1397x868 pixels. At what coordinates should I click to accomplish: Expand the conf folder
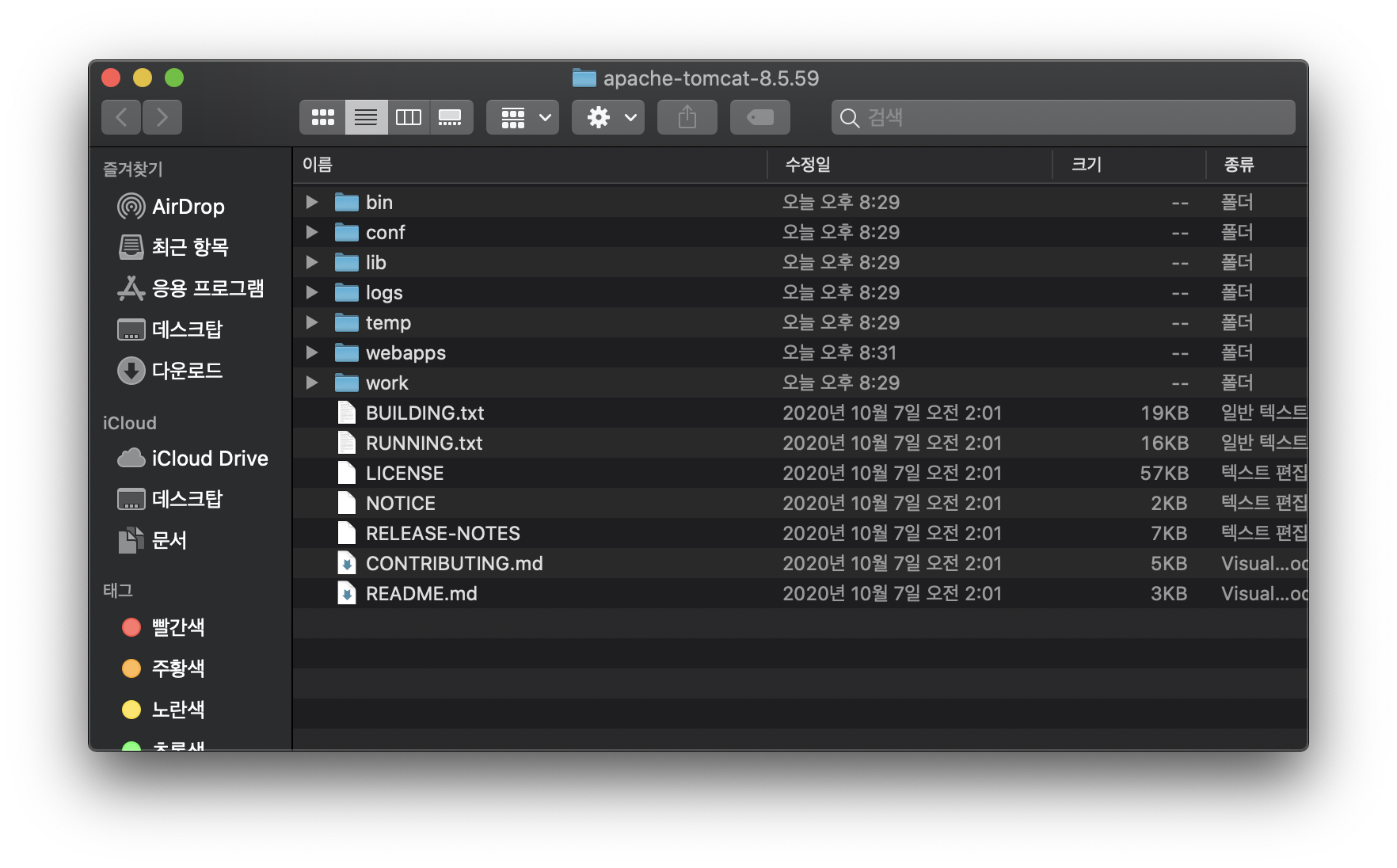tap(312, 232)
